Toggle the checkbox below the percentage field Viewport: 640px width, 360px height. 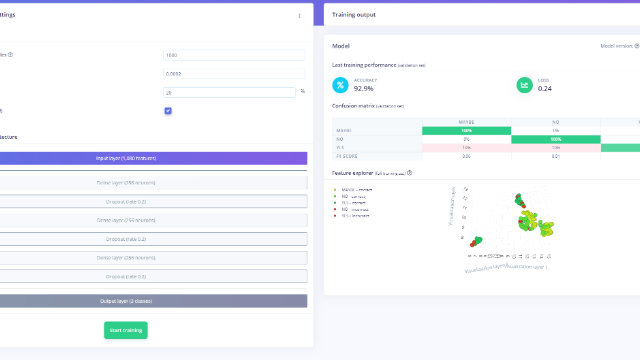tap(168, 111)
